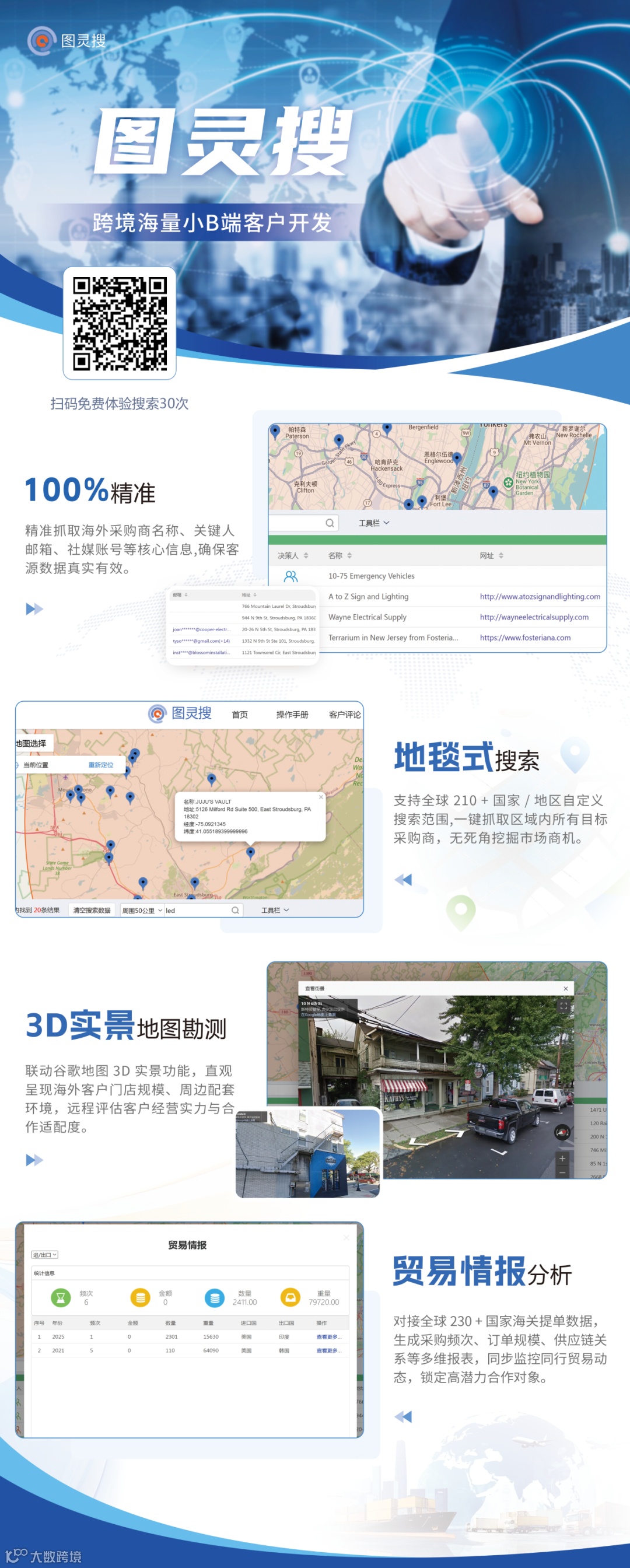Click the forward arrows under 3D实景

(x=34, y=1160)
